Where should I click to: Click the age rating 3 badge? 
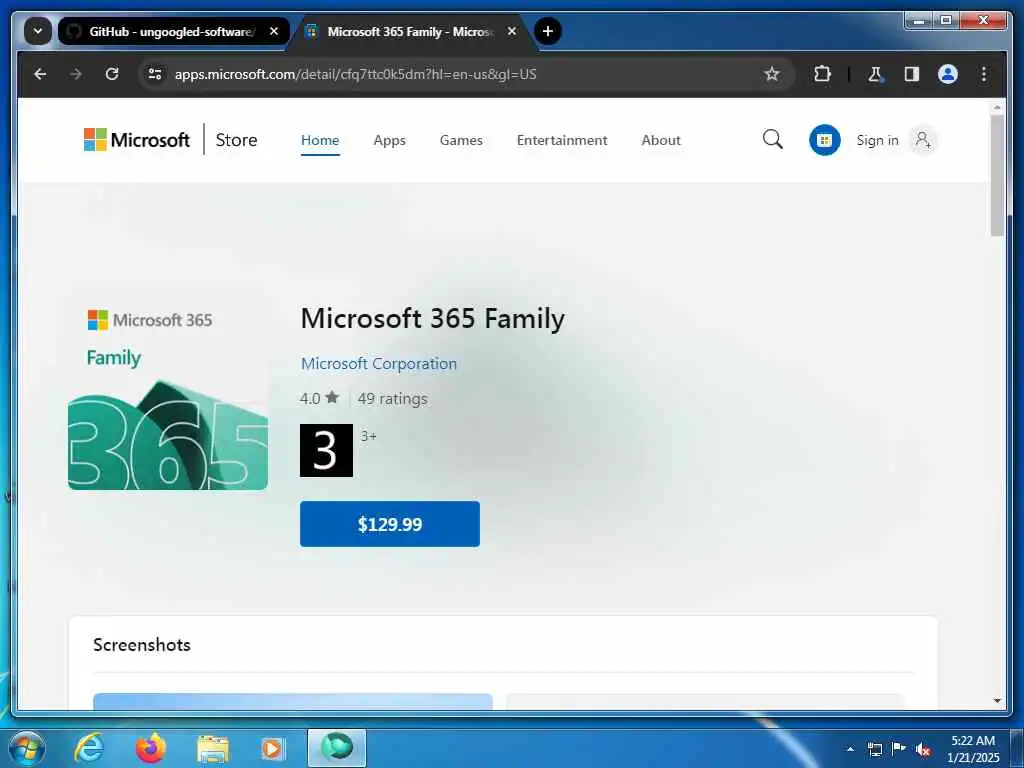tap(327, 451)
